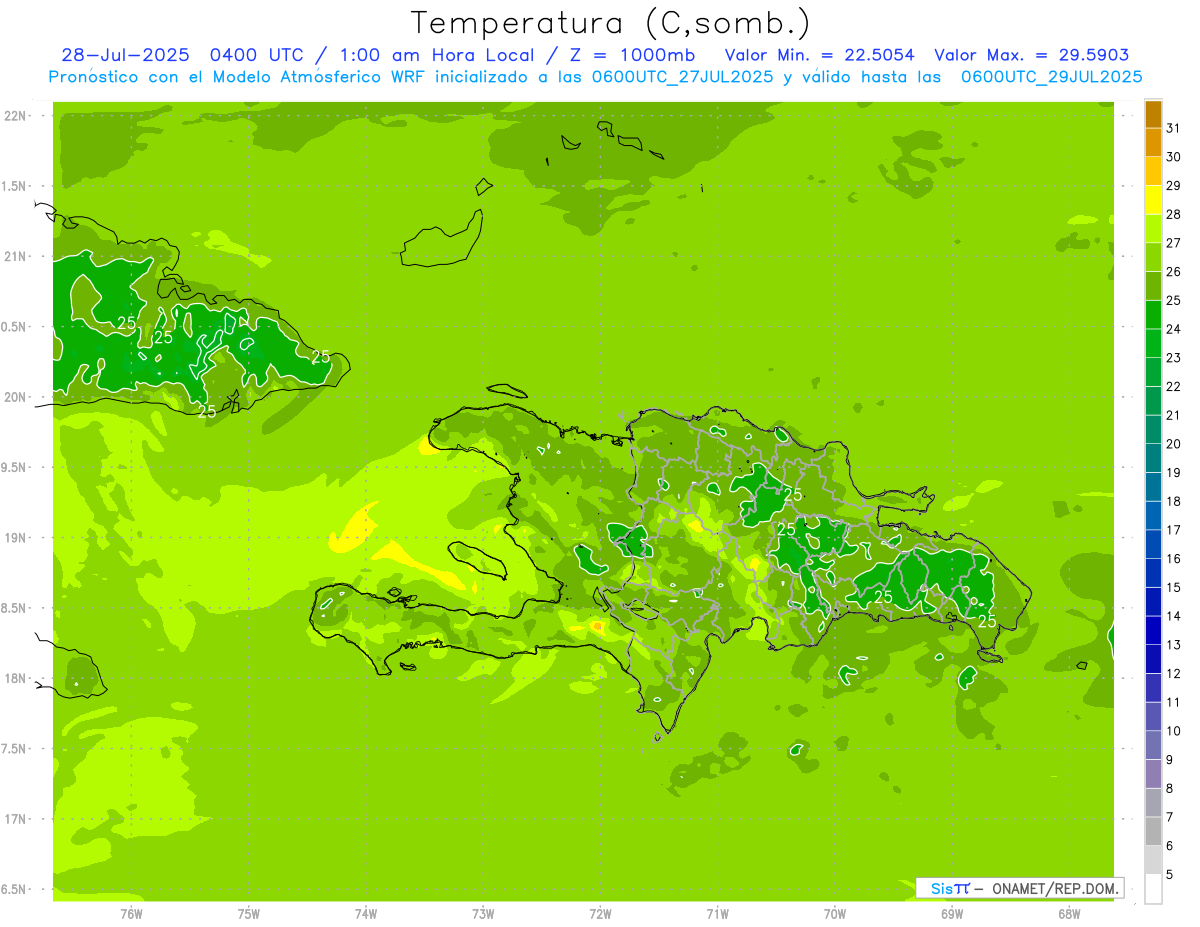The width and height of the screenshot is (1200, 927).
Task: Click the '70W' longitude axis label
Action: click(835, 914)
